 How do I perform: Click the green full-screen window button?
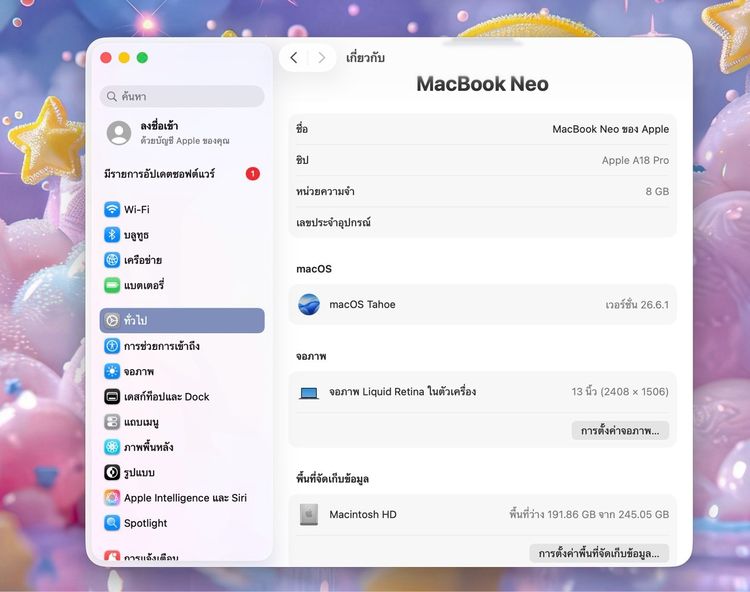(142, 58)
